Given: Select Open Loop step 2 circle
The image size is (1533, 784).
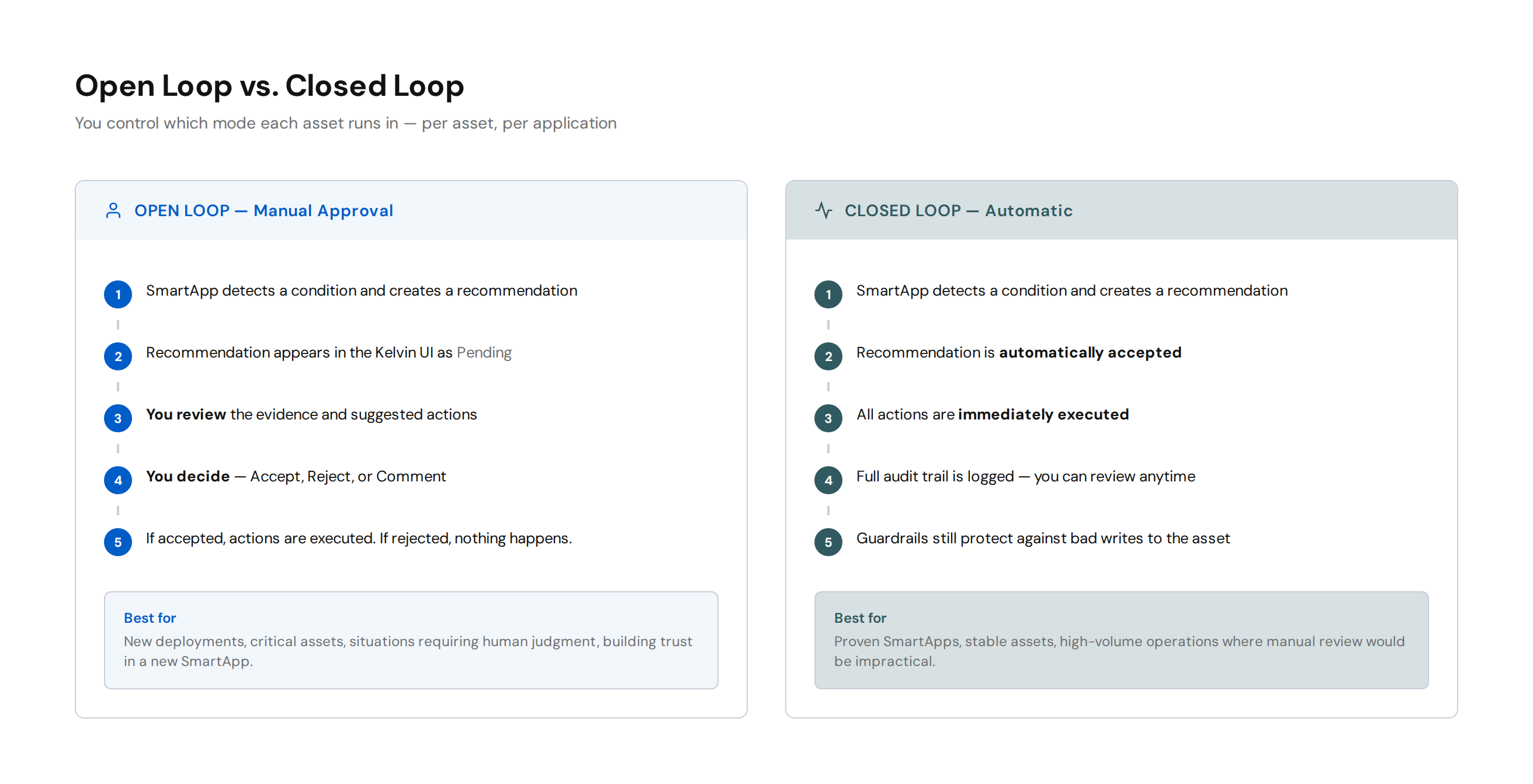Looking at the screenshot, I should point(118,356).
